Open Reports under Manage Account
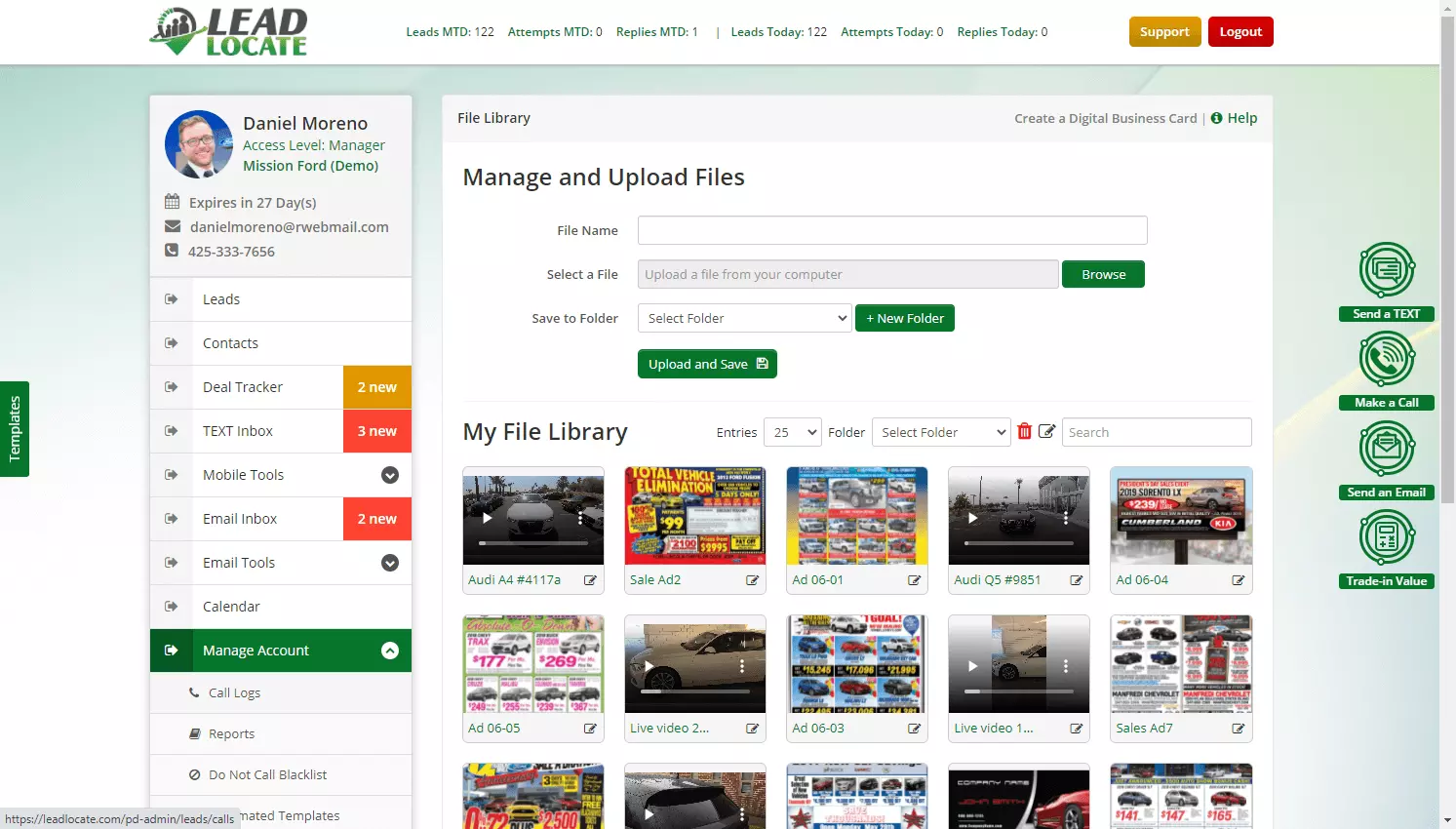This screenshot has width=1456, height=829. pos(281,734)
